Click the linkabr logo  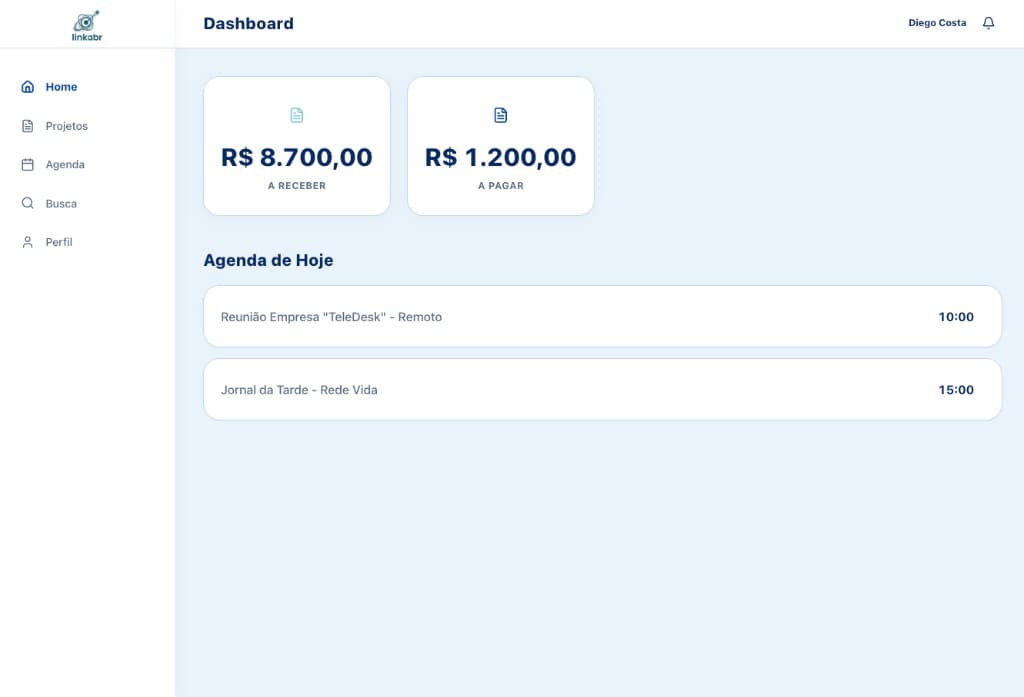[x=87, y=23]
